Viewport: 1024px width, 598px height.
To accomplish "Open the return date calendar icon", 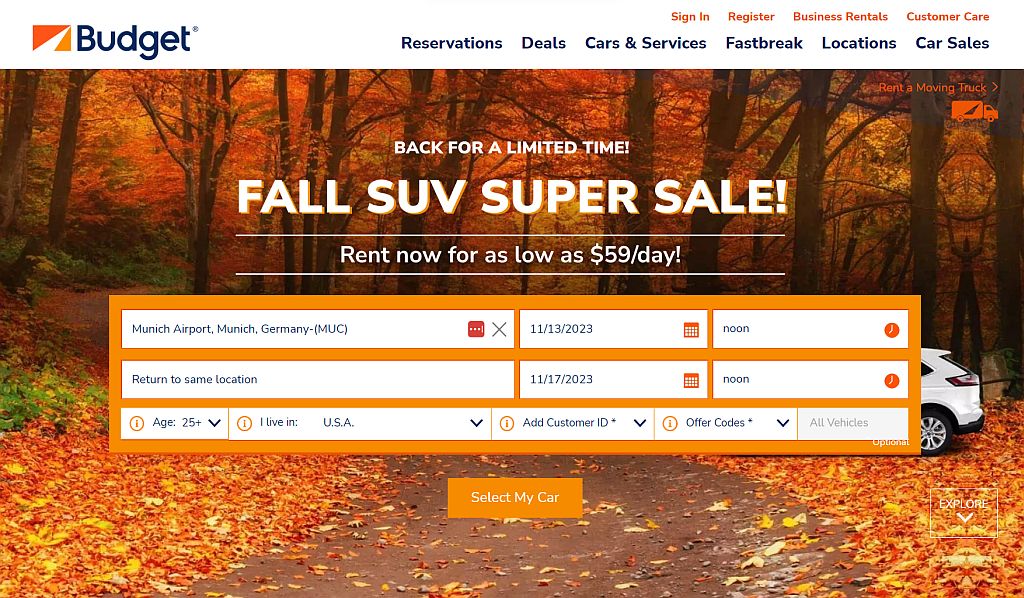I will pyautogui.click(x=691, y=381).
